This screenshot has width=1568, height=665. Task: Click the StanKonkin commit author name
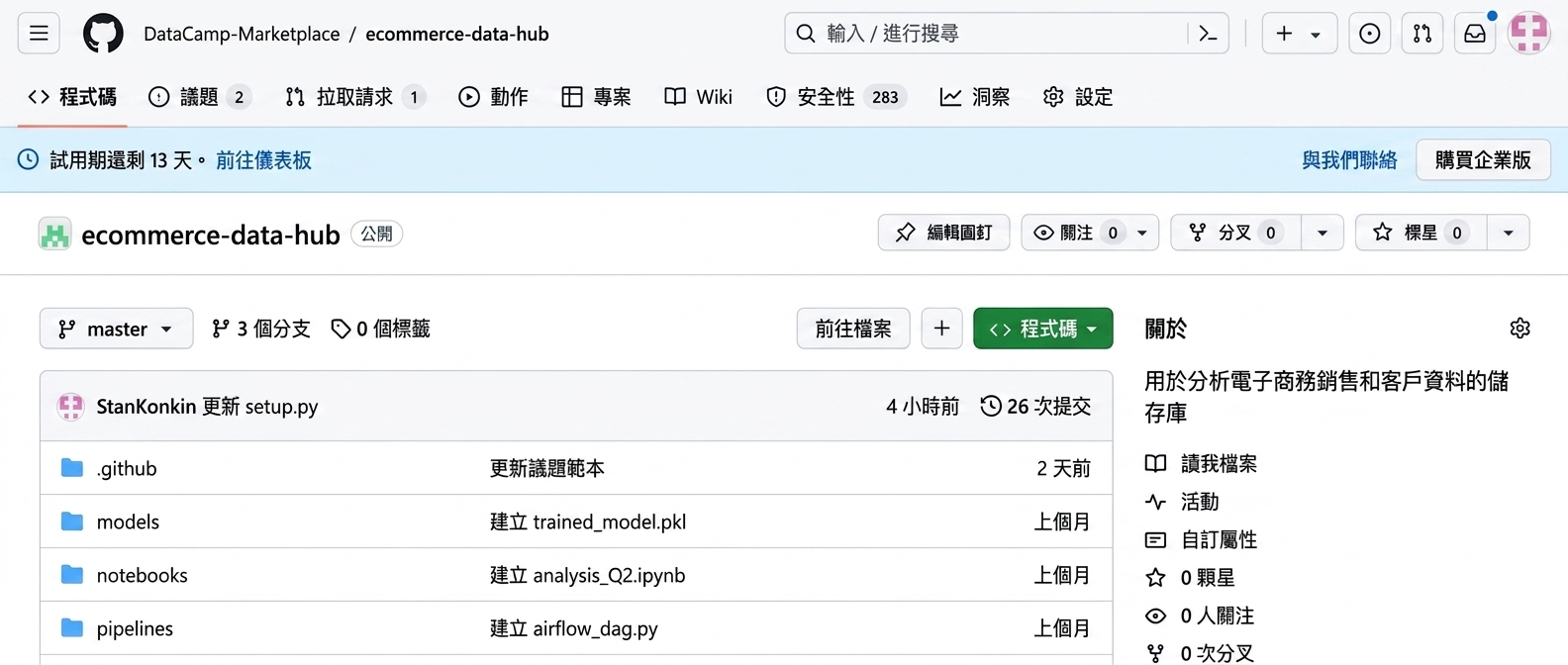coord(147,407)
